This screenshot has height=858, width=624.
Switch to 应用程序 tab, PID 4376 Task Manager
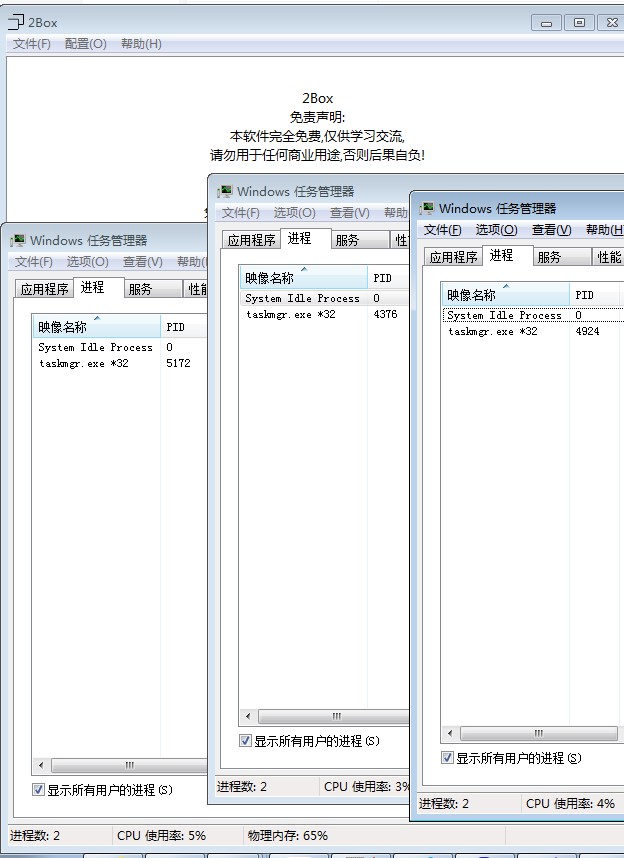pos(251,240)
